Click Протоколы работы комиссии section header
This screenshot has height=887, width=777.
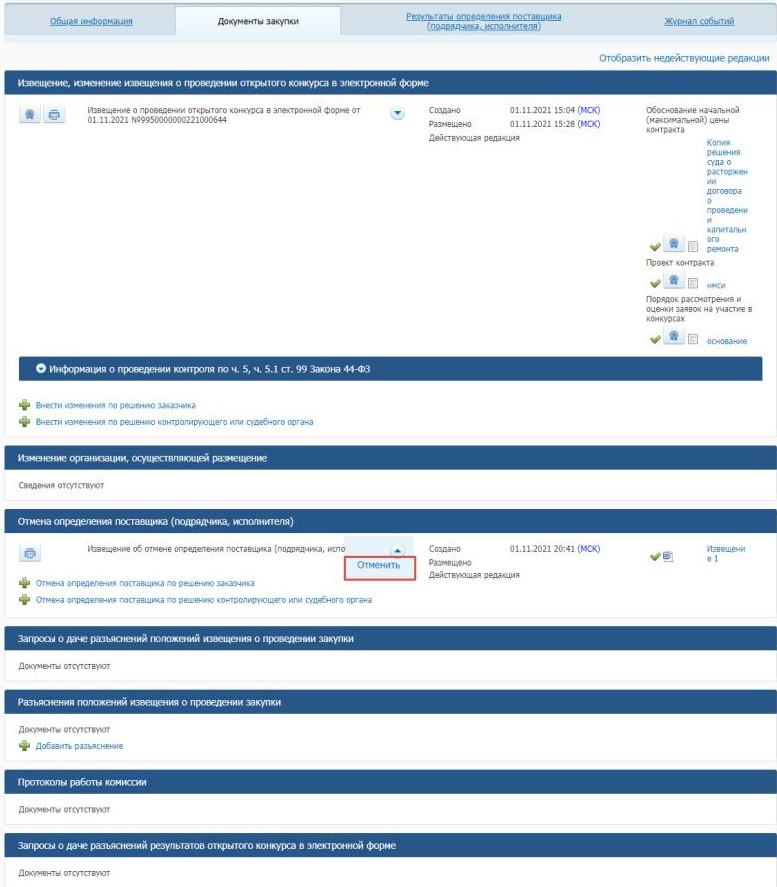pyautogui.click(x=390, y=782)
